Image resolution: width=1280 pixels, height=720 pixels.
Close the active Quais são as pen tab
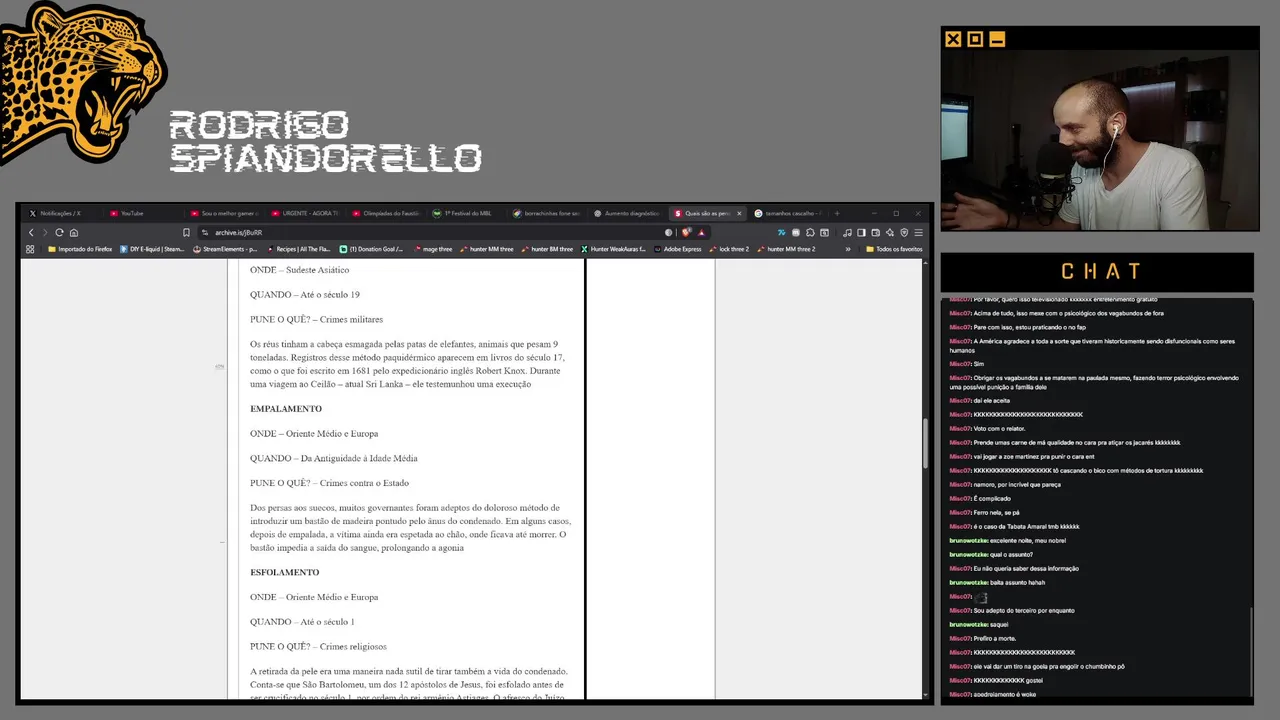point(740,213)
